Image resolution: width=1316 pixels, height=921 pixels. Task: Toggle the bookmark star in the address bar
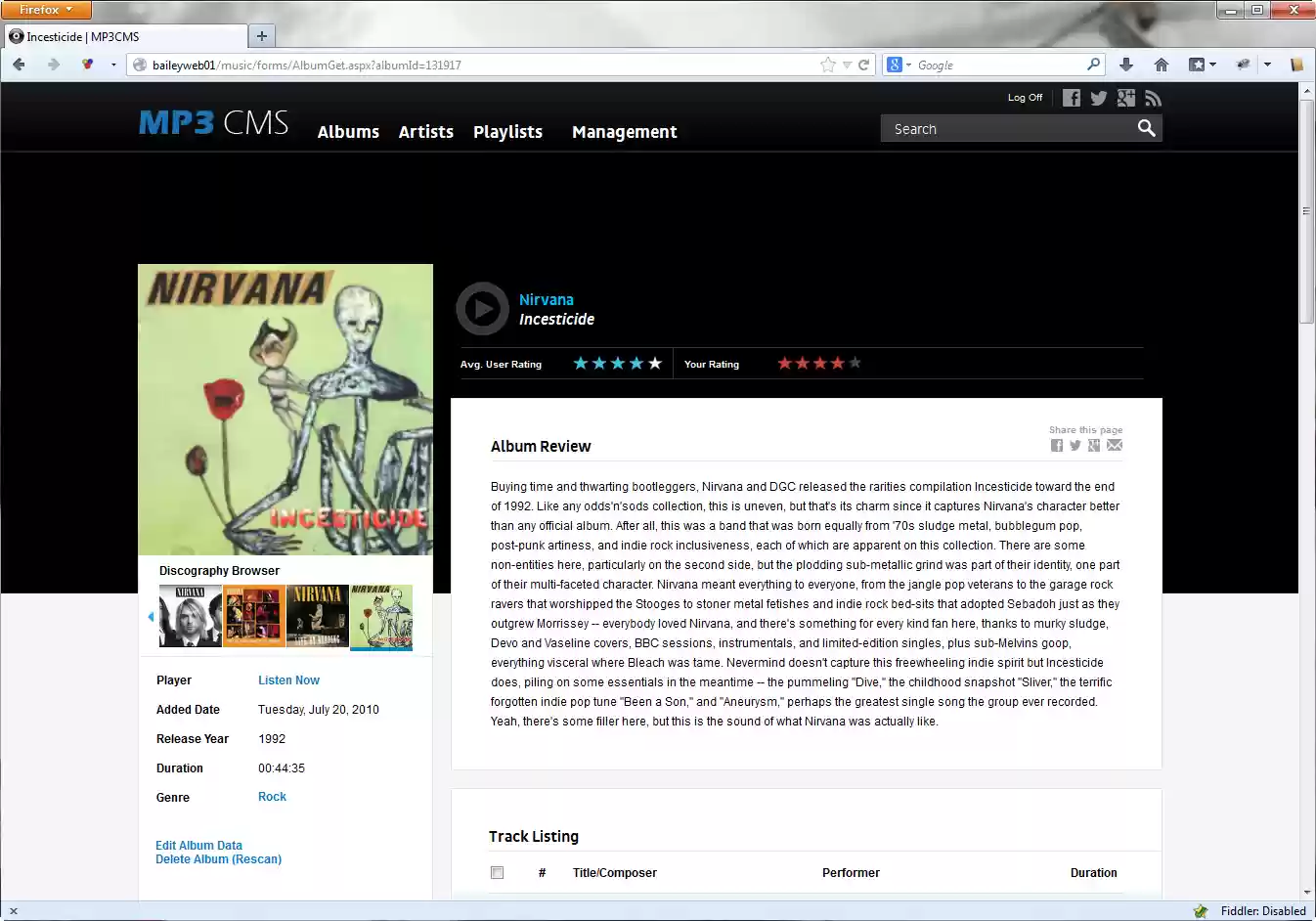click(827, 65)
